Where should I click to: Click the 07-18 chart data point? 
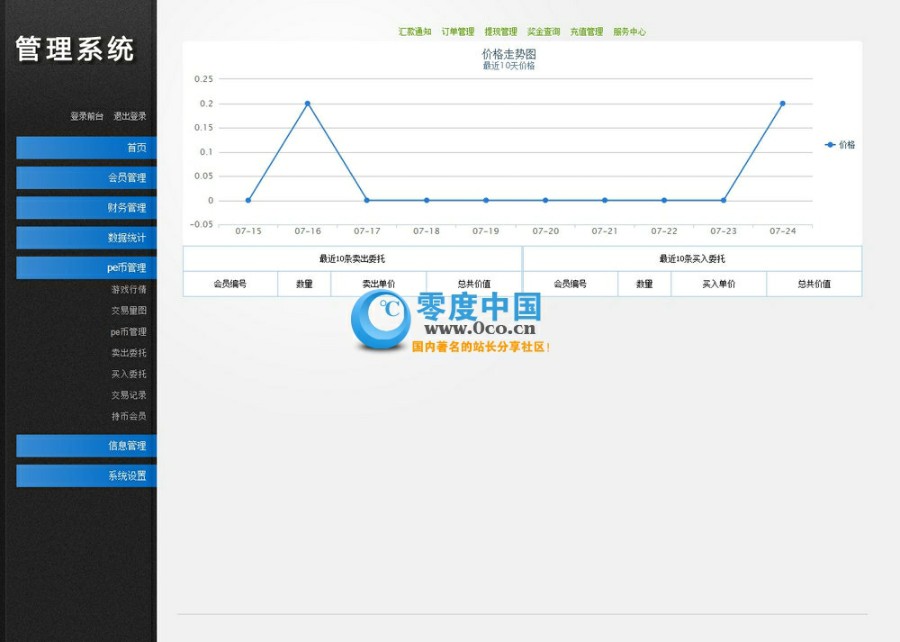(x=426, y=200)
